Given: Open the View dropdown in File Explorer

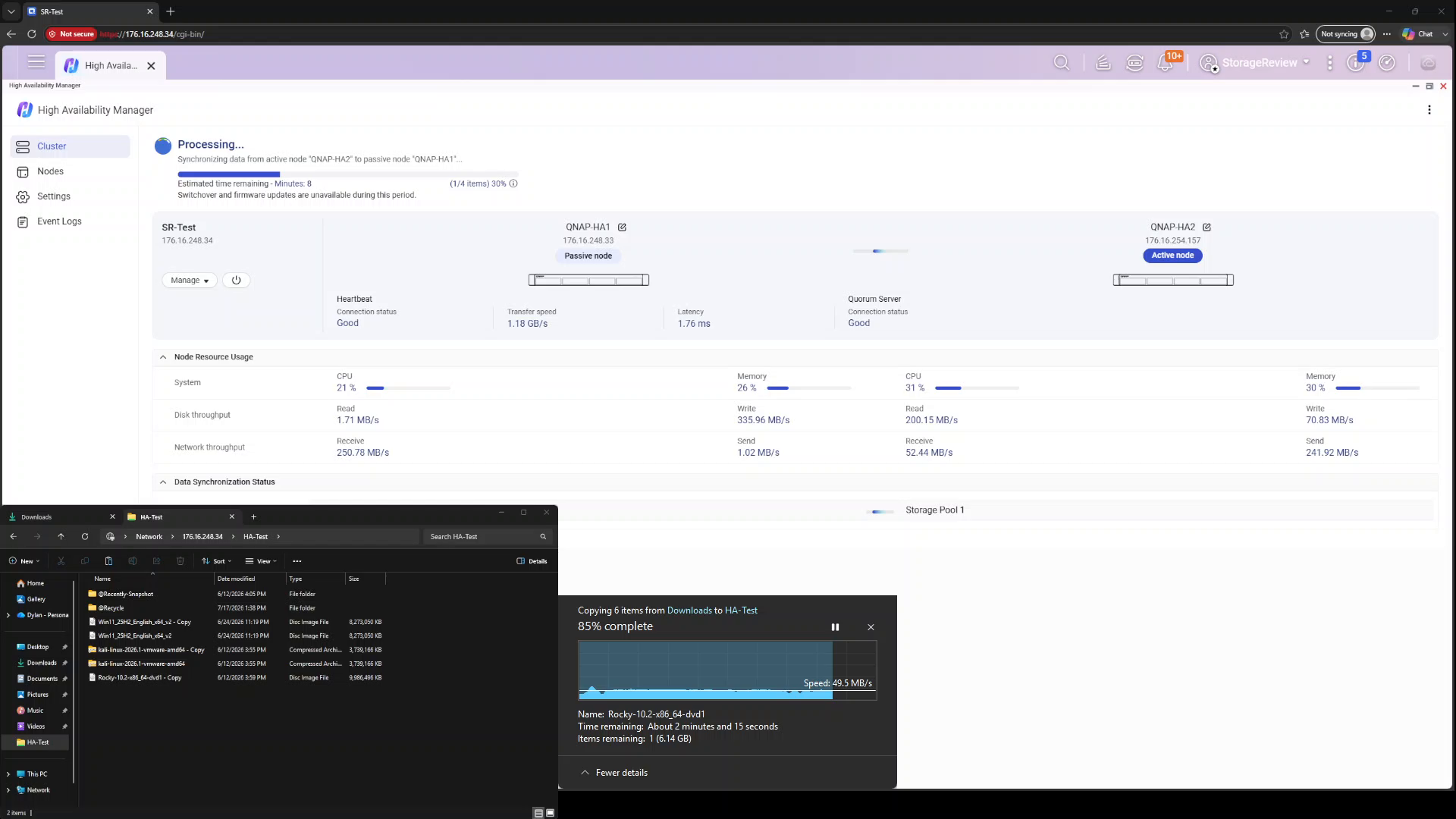Looking at the screenshot, I should tap(261, 561).
